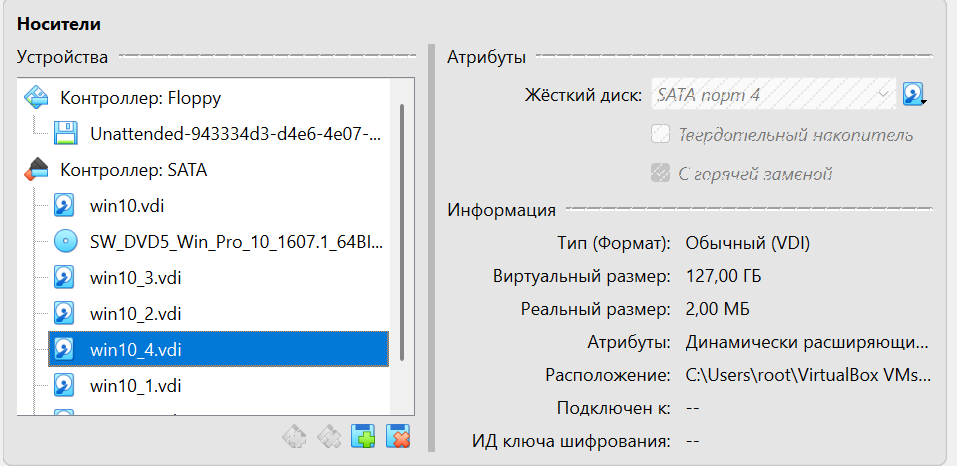Click the Расположение label
This screenshot has height=466, width=957.
tap(609, 375)
